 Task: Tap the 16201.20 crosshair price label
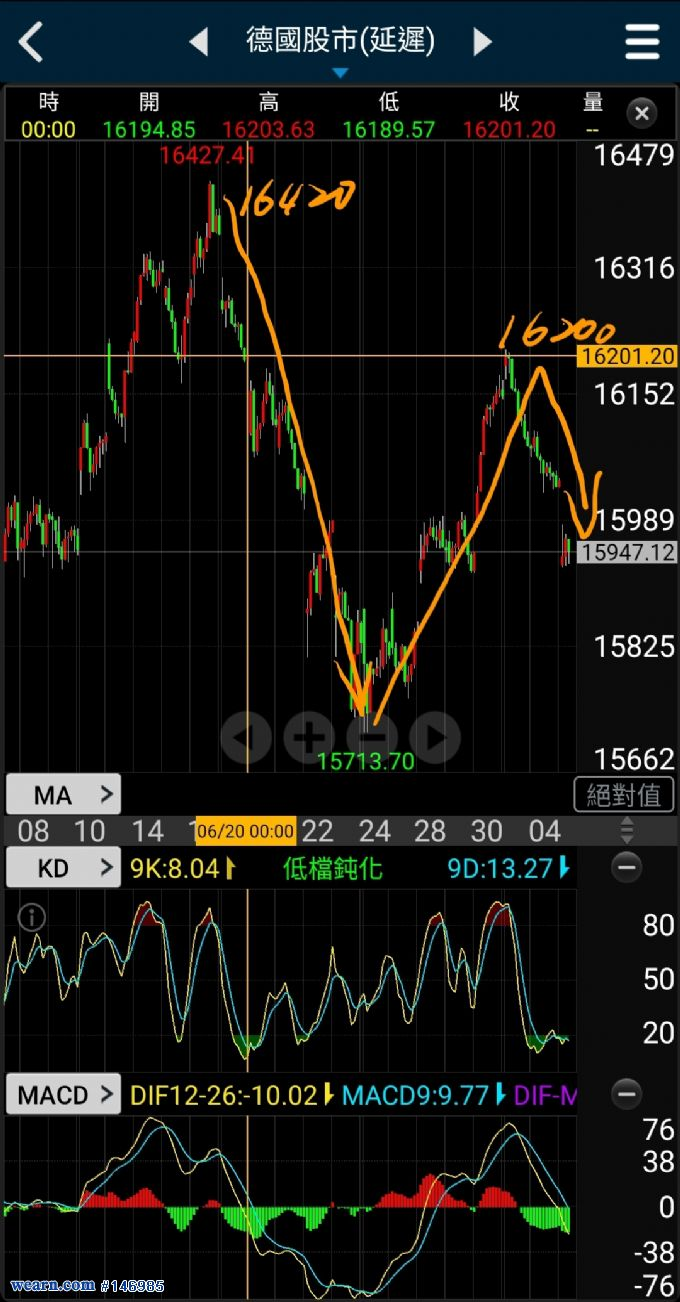[x=627, y=356]
